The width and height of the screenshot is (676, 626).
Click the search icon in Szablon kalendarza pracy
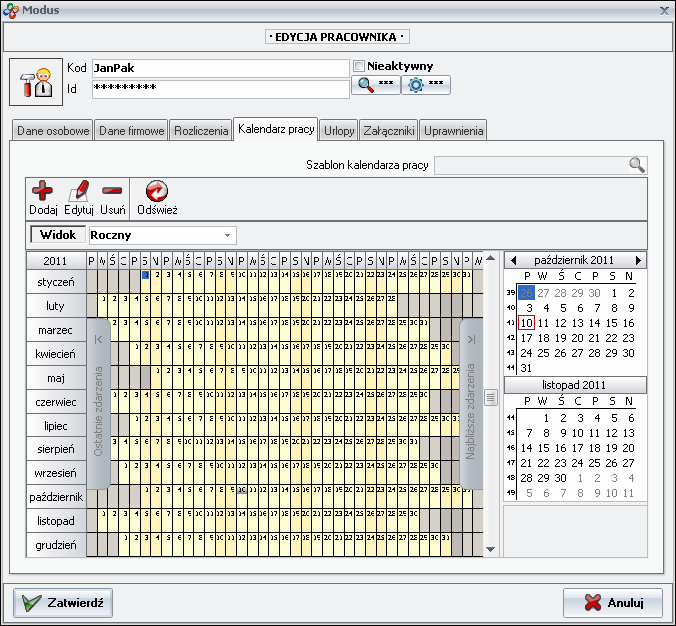click(x=636, y=165)
